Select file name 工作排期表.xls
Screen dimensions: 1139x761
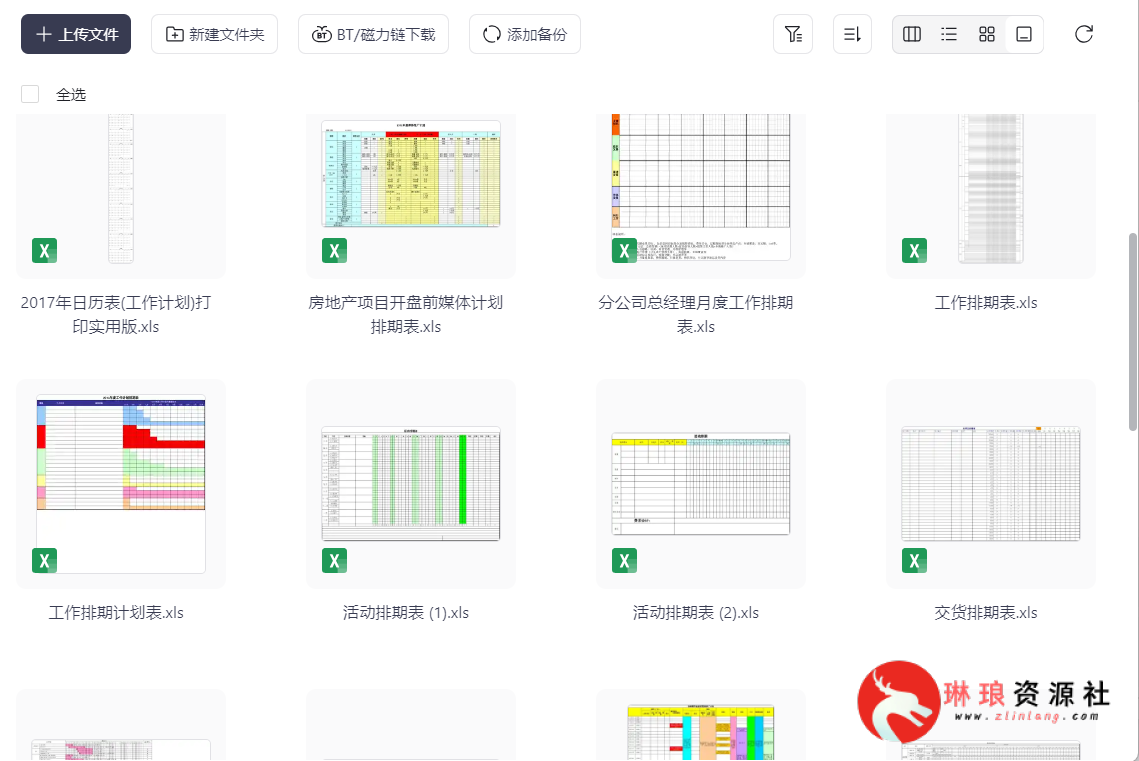pos(986,303)
